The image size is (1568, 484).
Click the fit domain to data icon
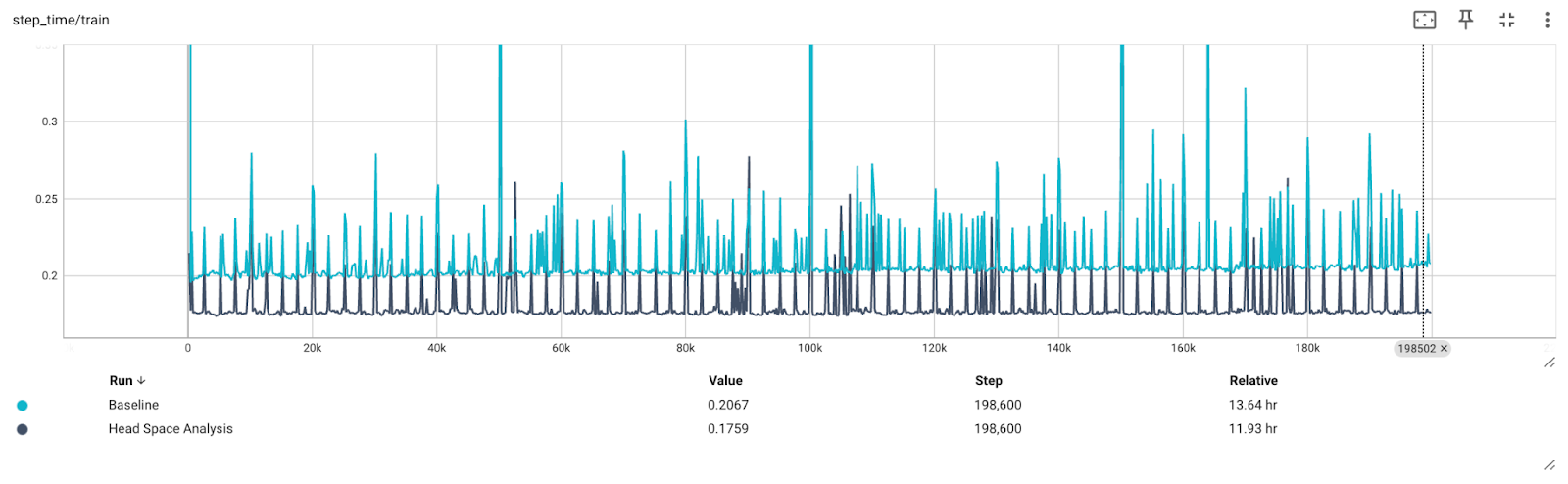click(x=1424, y=20)
